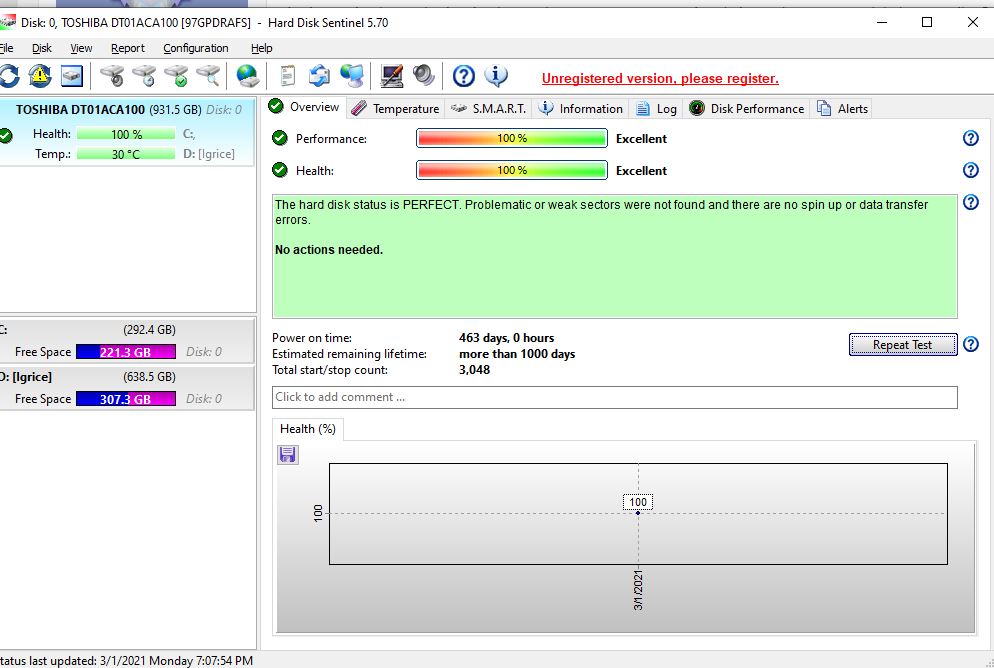Click the comment input field
Screen dimensions: 994x668
614,397
